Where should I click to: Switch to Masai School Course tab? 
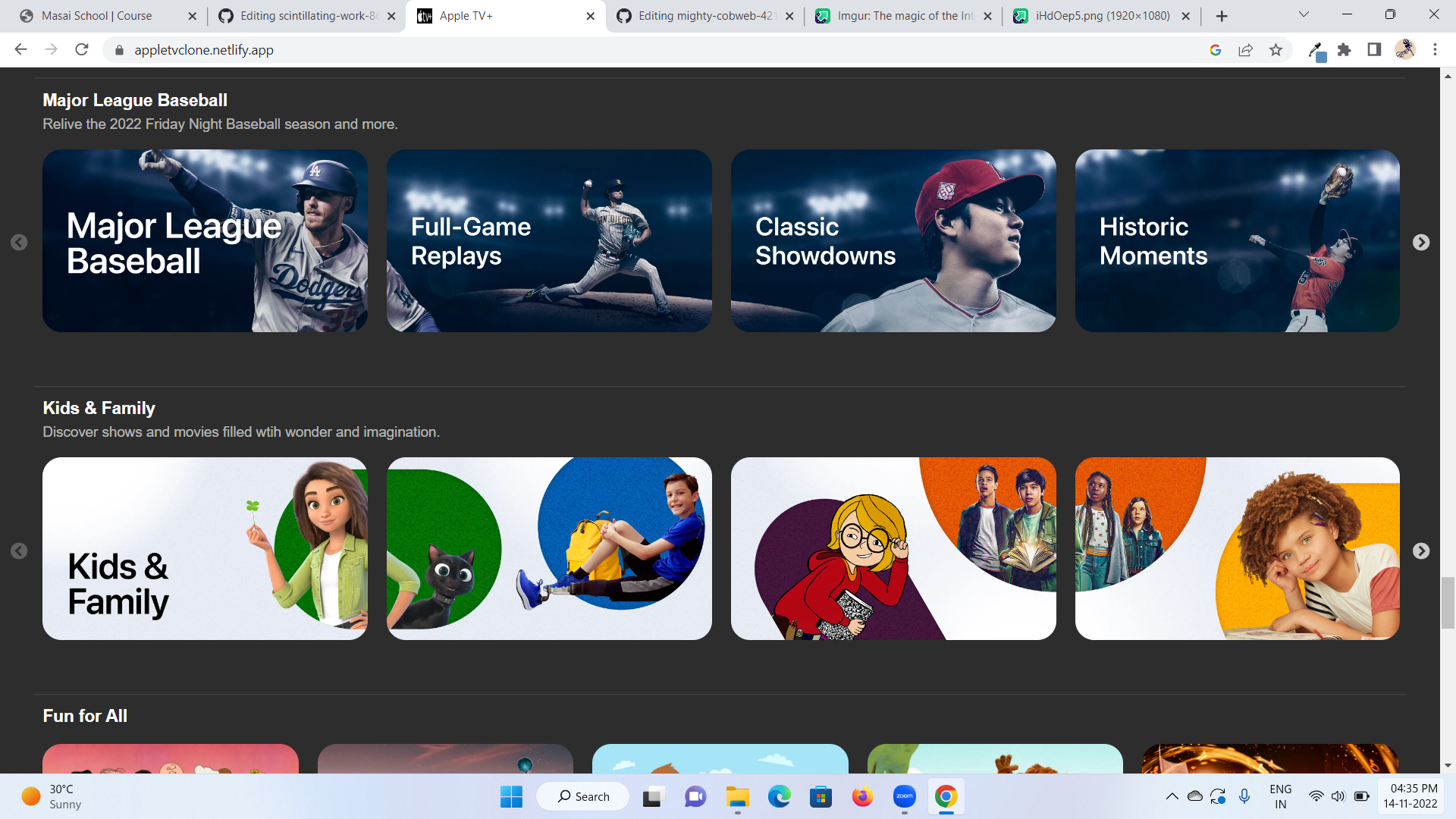click(x=97, y=16)
